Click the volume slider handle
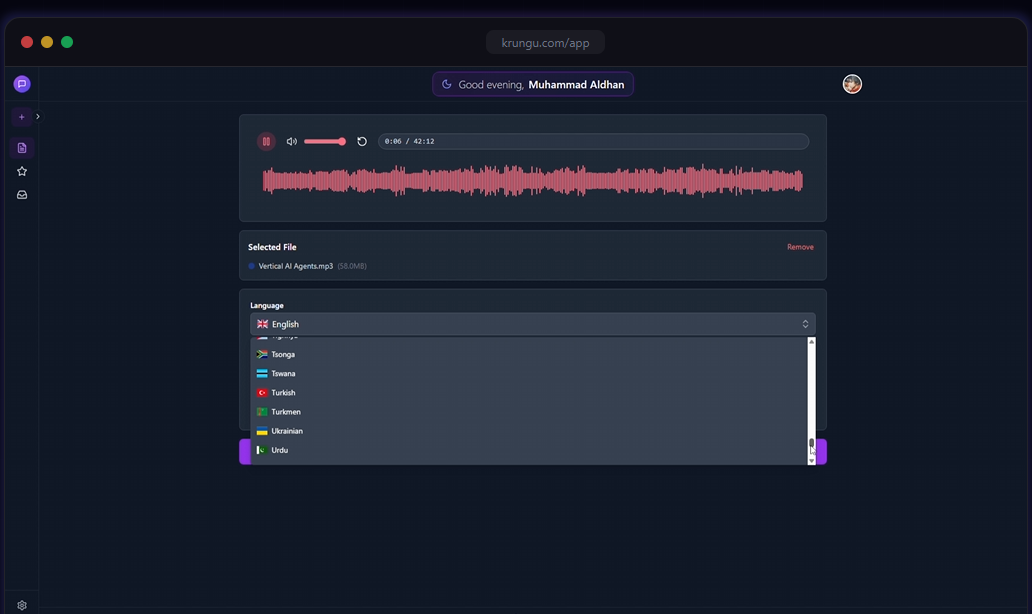This screenshot has width=1032, height=614. point(343,142)
